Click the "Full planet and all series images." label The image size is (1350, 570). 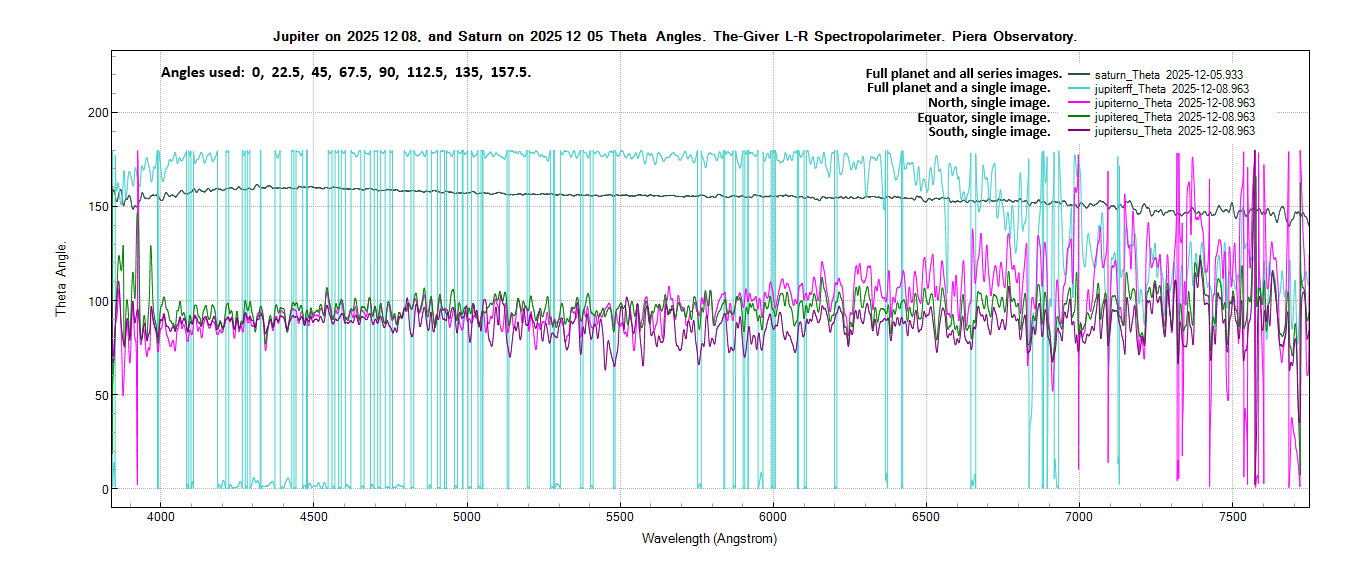(963, 74)
